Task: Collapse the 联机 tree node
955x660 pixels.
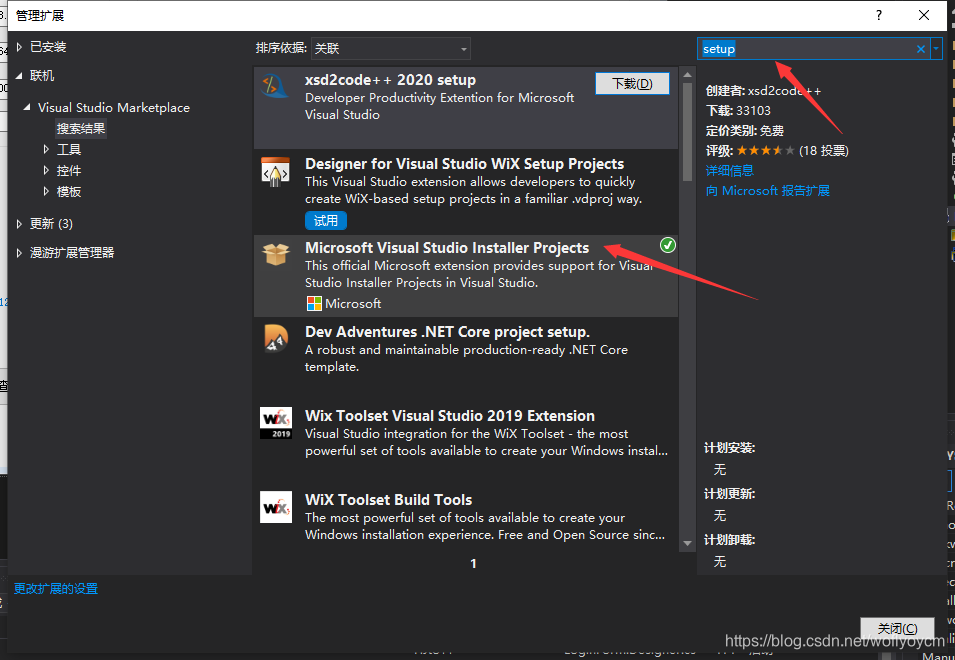Action: (x=19, y=75)
